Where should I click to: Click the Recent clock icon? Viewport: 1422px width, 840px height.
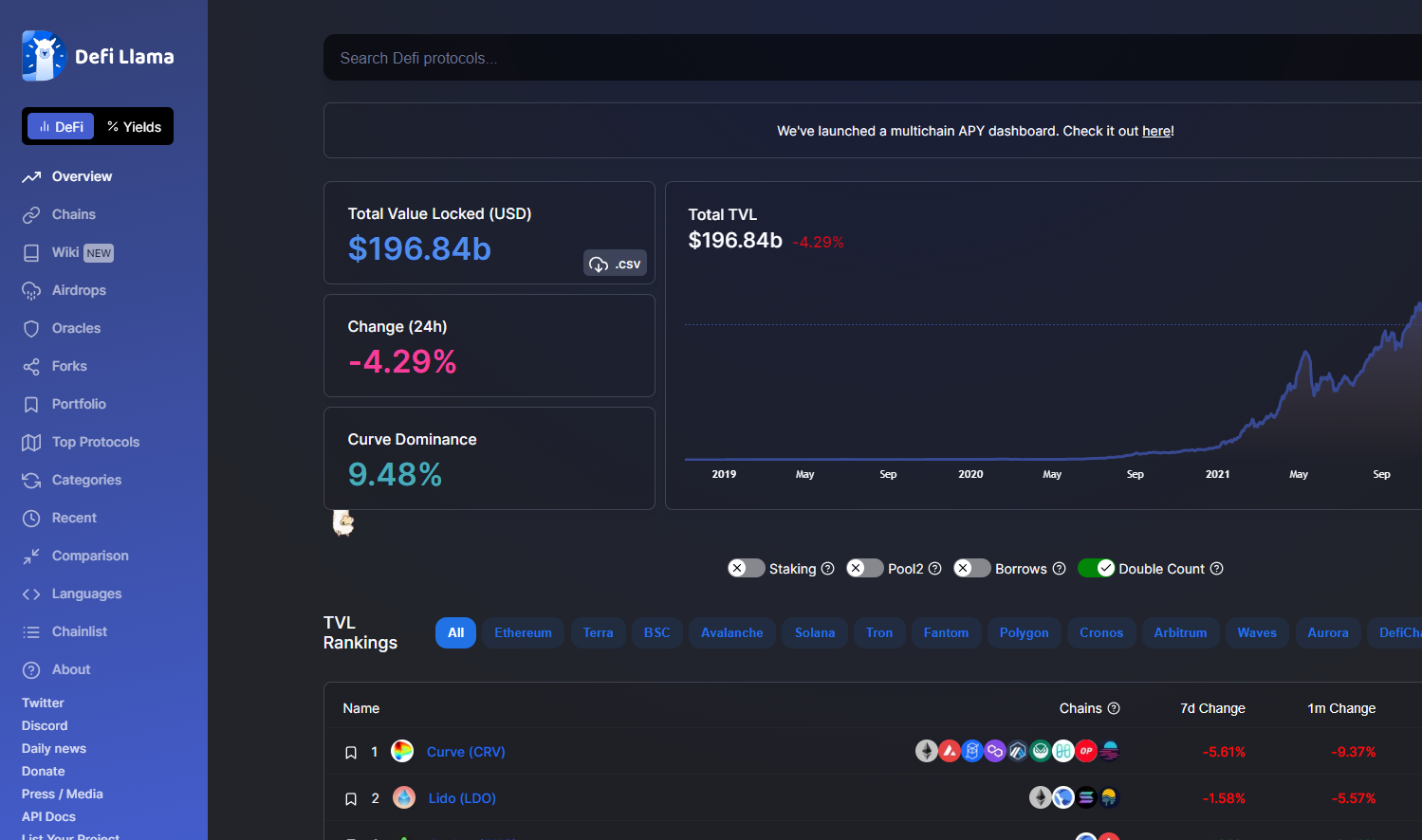tap(31, 518)
